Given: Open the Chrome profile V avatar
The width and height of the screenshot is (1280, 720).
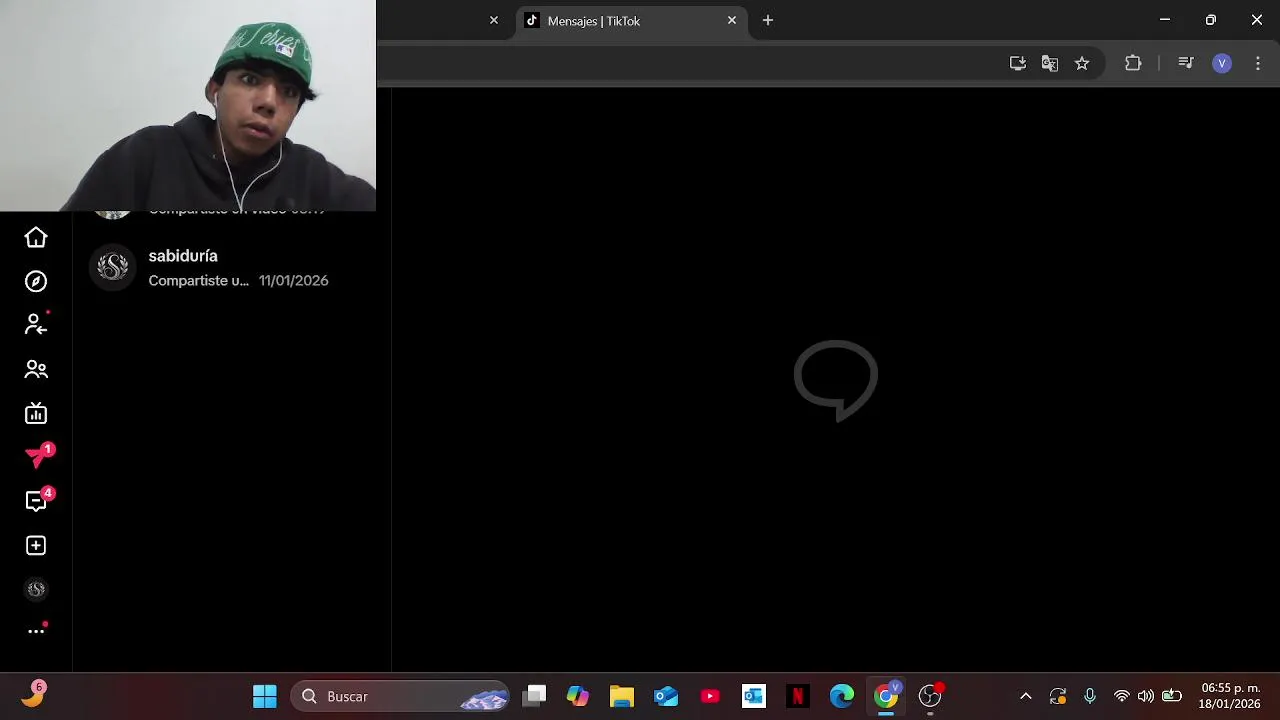Looking at the screenshot, I should point(1222,63).
